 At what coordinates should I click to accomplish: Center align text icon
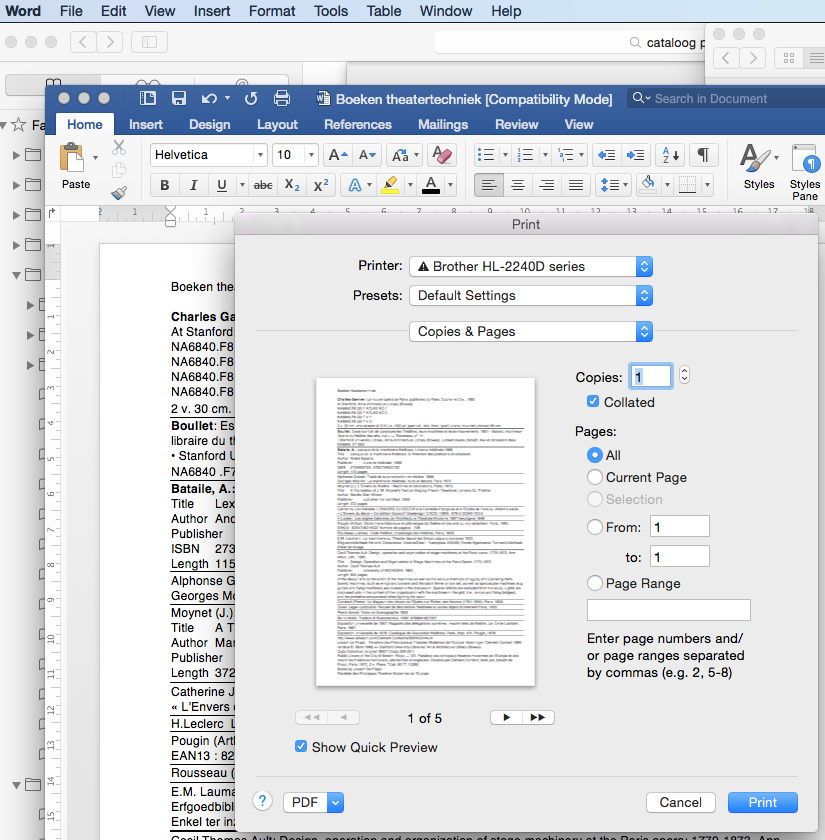517,185
